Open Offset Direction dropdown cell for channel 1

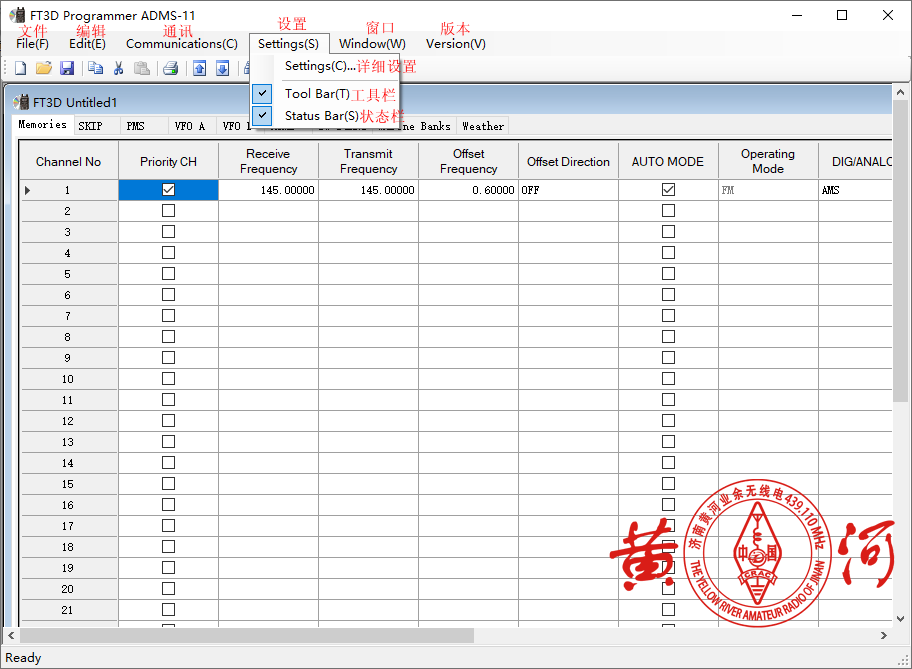567,190
